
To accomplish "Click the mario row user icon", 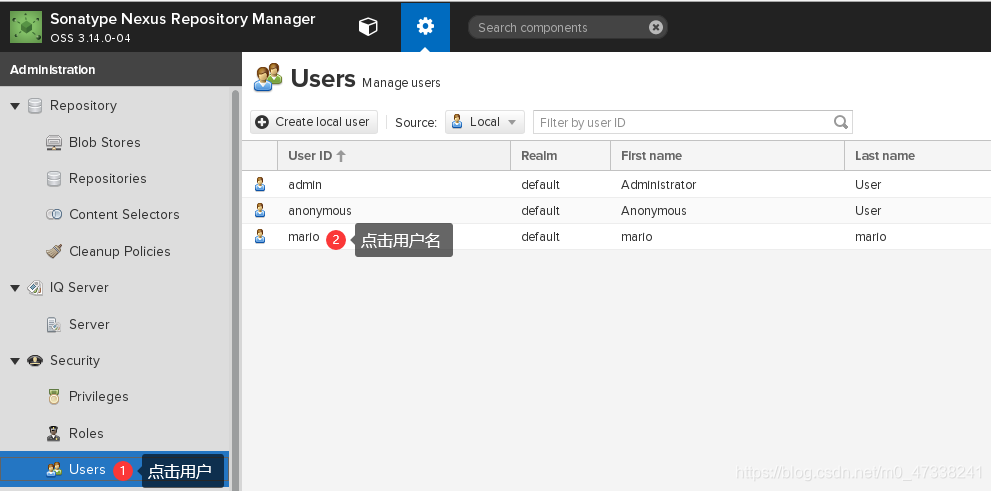I will (260, 236).
